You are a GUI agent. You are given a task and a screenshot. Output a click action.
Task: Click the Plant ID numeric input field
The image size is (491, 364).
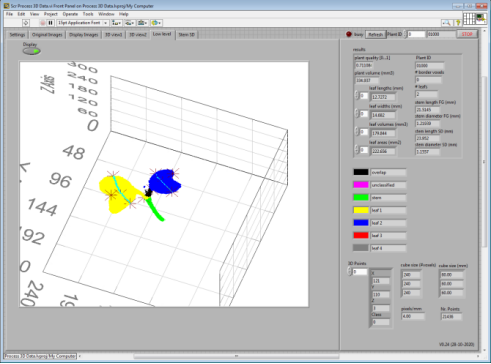[417, 34]
